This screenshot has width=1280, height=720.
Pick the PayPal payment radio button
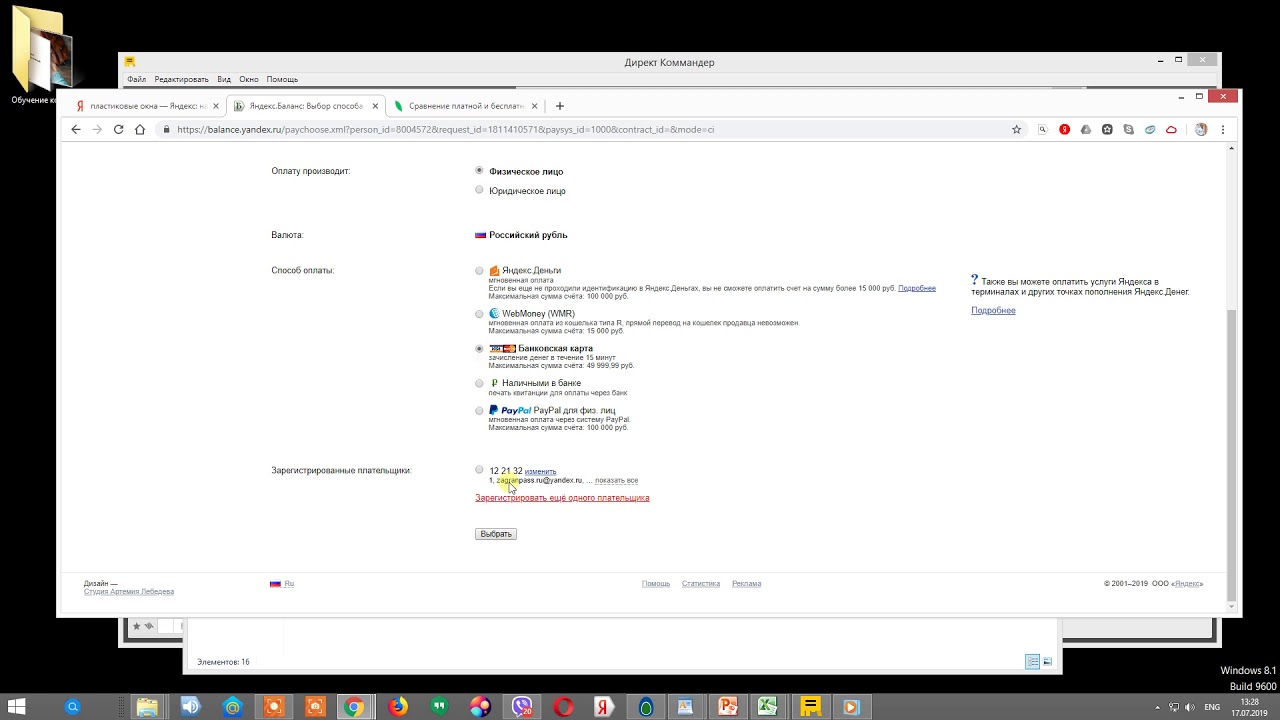479,411
